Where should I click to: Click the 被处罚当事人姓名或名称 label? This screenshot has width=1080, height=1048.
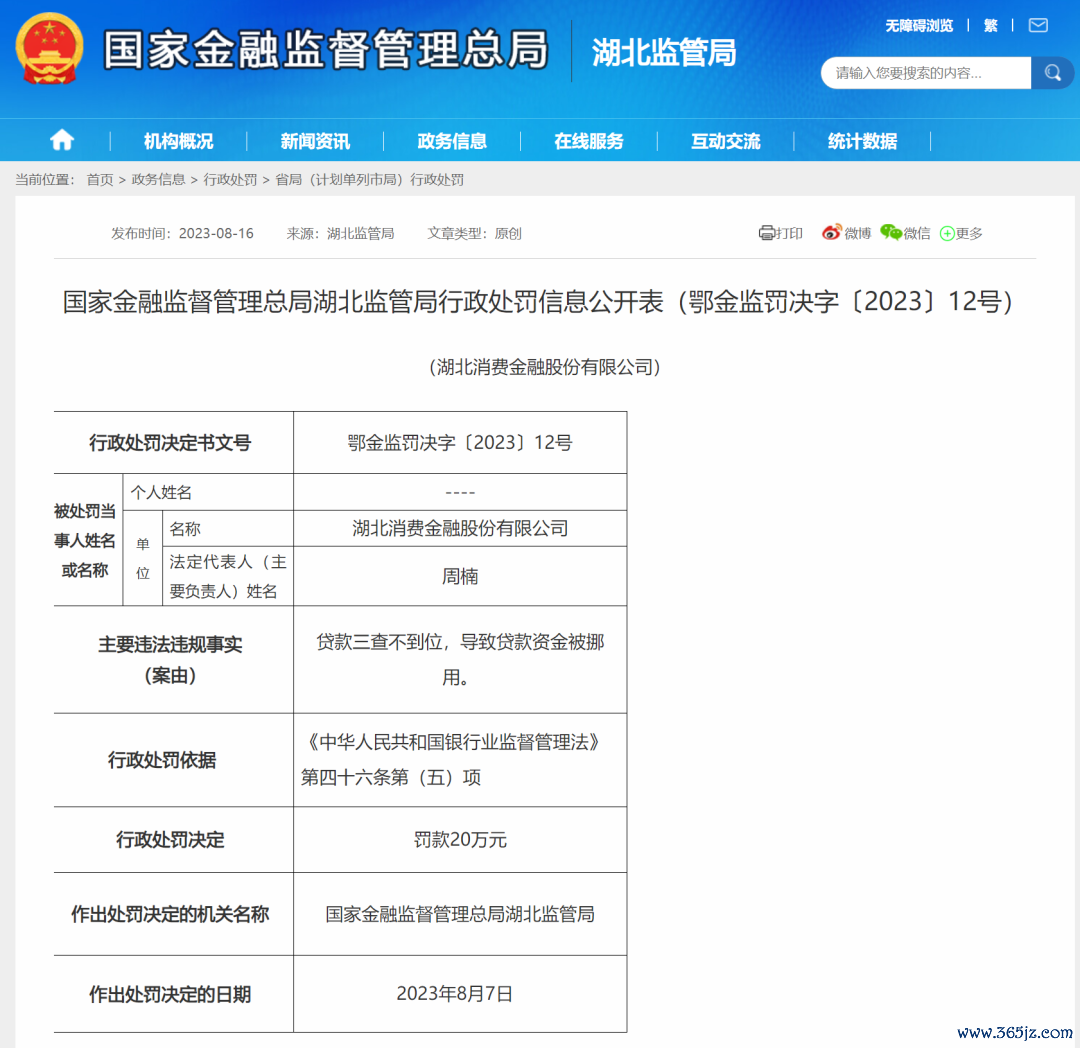[85, 541]
